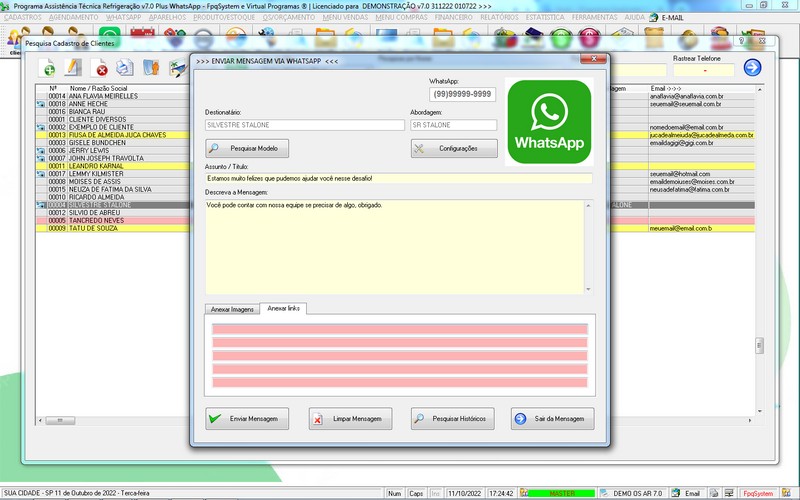This screenshot has height=500, width=800.
Task: Click the FpqSystem link in status bar
Action: point(758,493)
